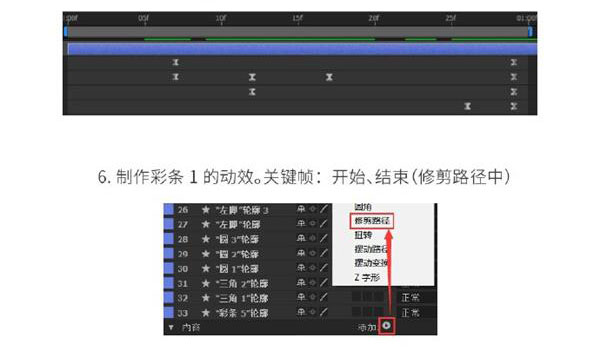
Task: Click the rasterize sun icon on layer 27
Action: [313, 223]
